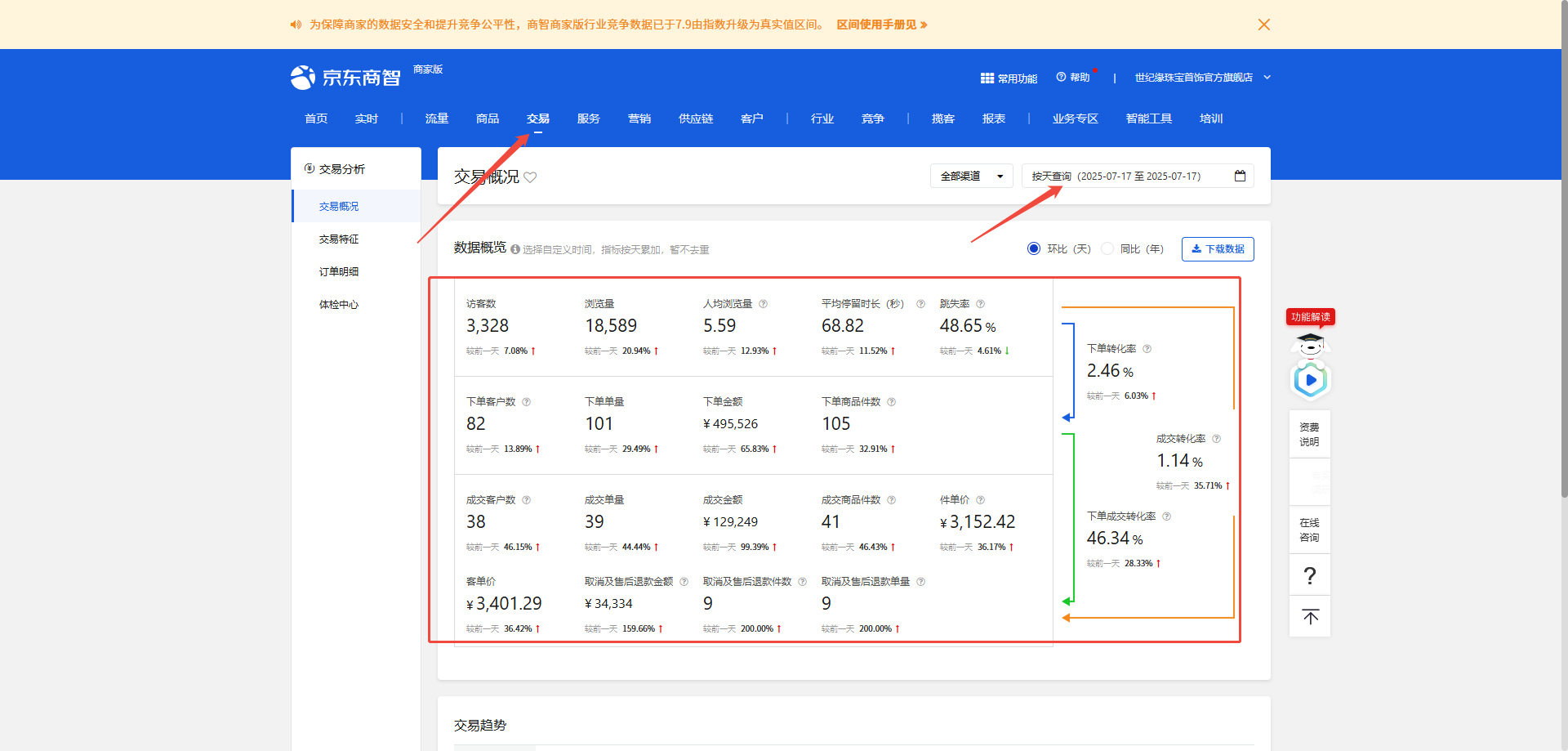
Task: Select the 环比 (天) radio button
Action: [1034, 248]
